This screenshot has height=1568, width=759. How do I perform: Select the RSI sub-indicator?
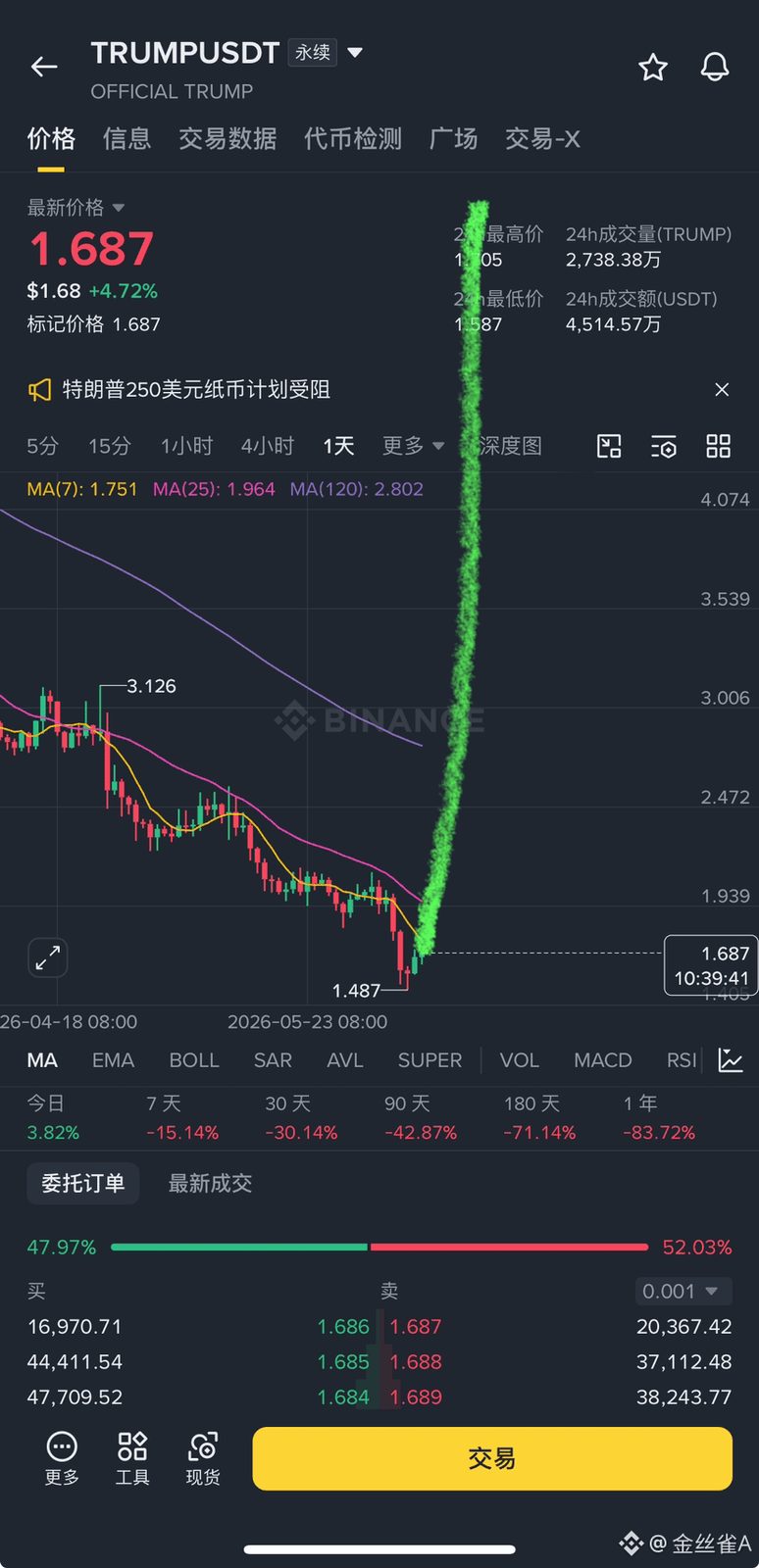pos(682,1060)
